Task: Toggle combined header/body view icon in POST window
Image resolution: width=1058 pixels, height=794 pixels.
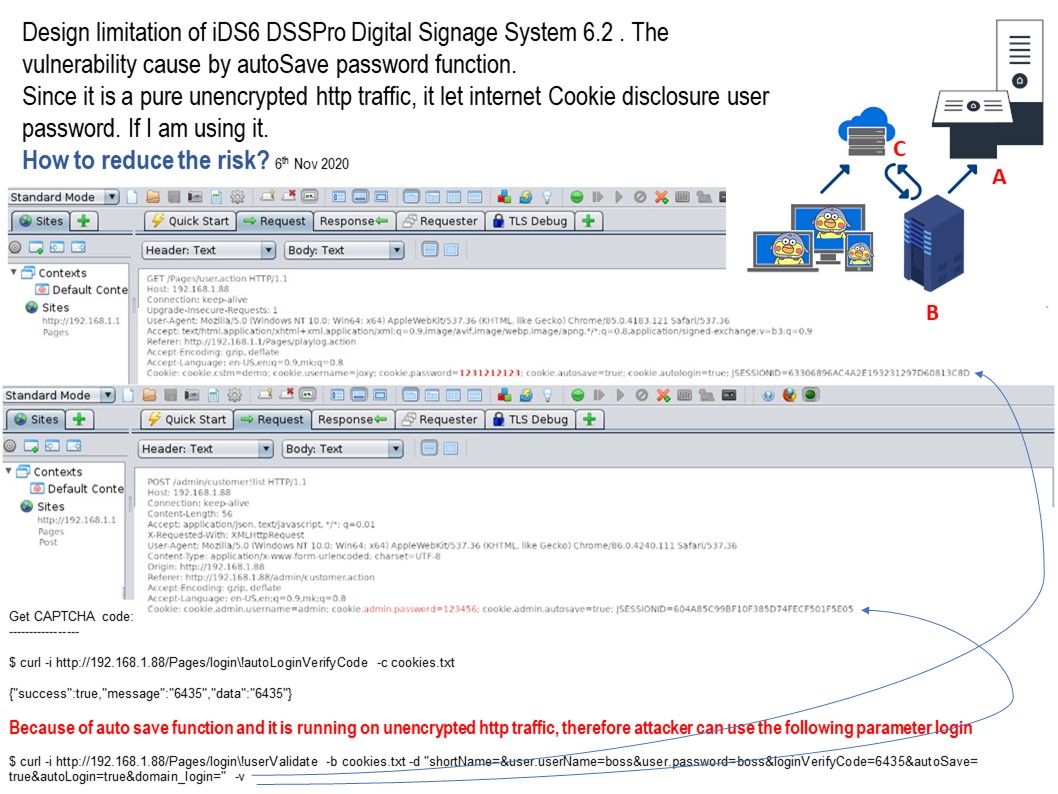Action: point(450,449)
